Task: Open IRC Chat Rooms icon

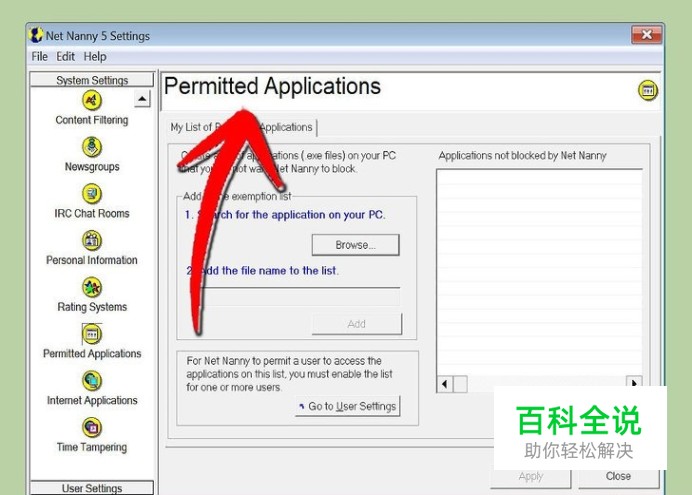Action: click(x=92, y=194)
